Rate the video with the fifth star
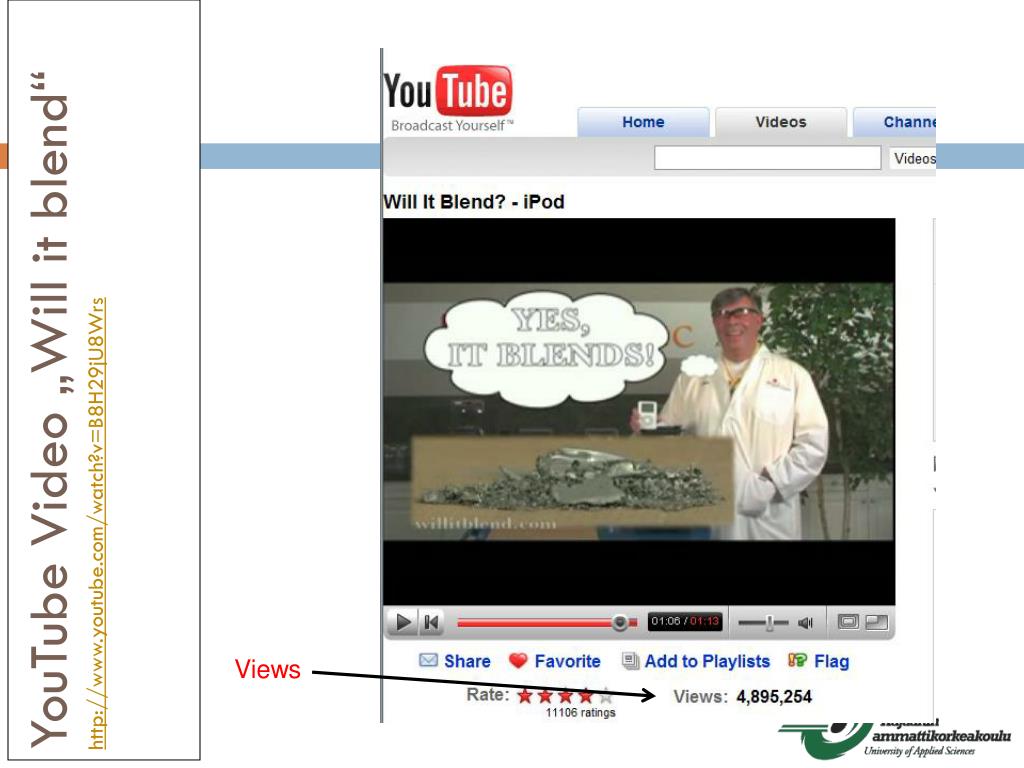This screenshot has height=768, width=1024. 605,696
